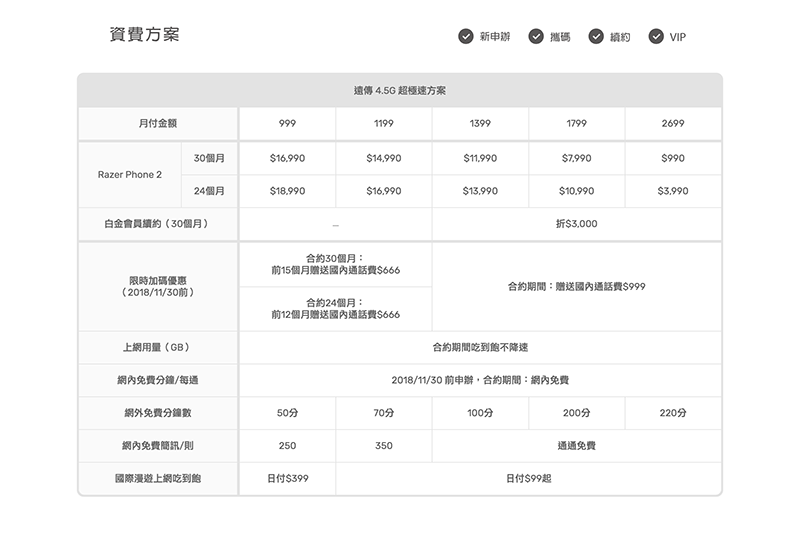Click the 遠傳 4.5G 超極速方案 table header

pos(400,90)
